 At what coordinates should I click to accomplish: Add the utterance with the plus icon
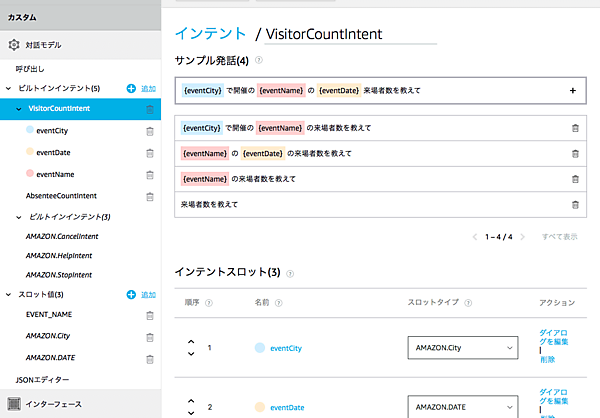(x=573, y=90)
